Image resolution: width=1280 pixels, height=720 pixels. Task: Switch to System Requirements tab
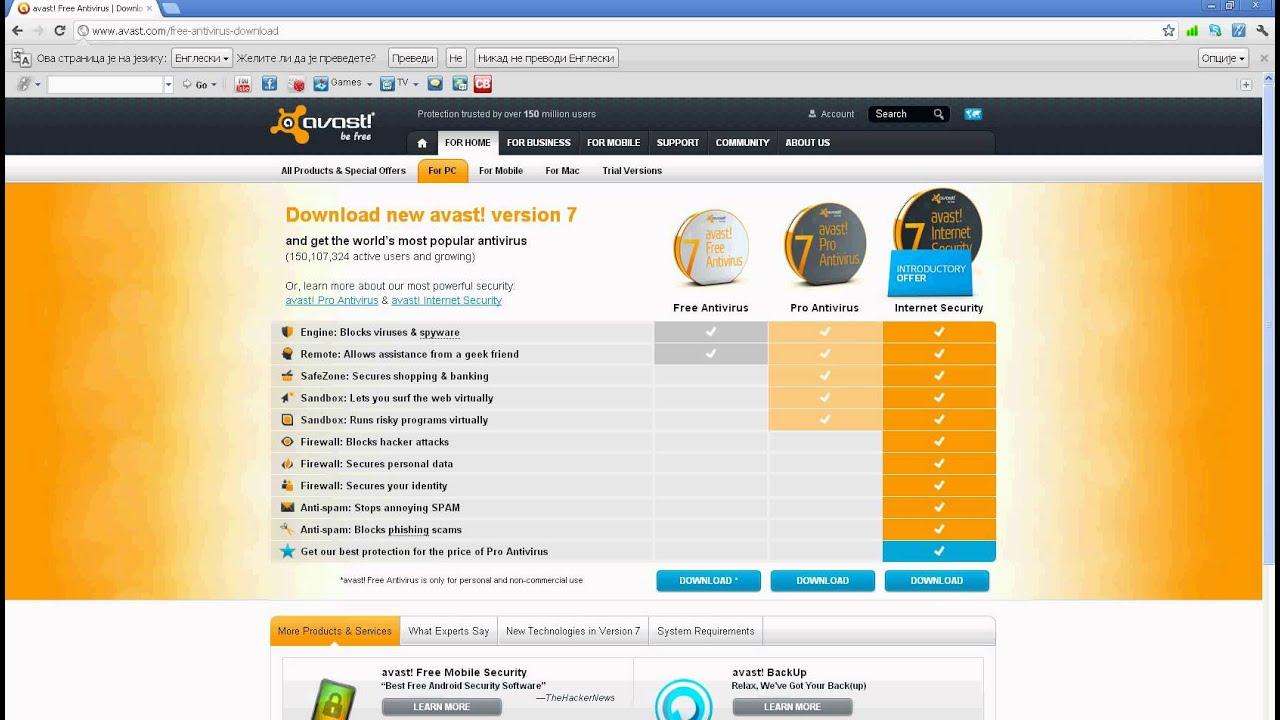coord(706,631)
